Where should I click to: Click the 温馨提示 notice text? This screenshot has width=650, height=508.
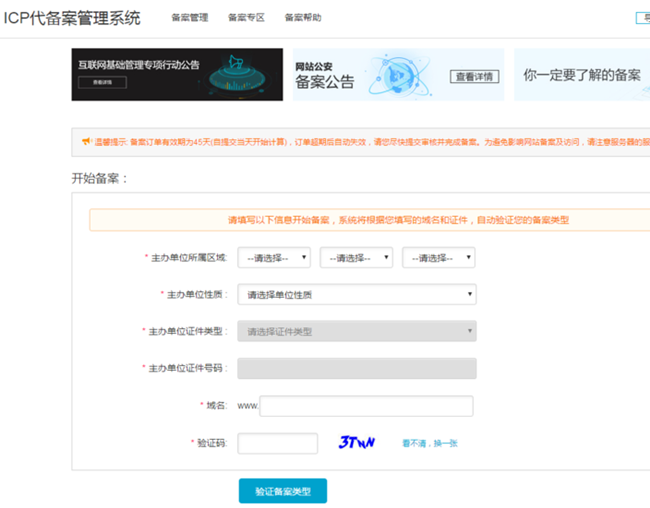coord(372,142)
